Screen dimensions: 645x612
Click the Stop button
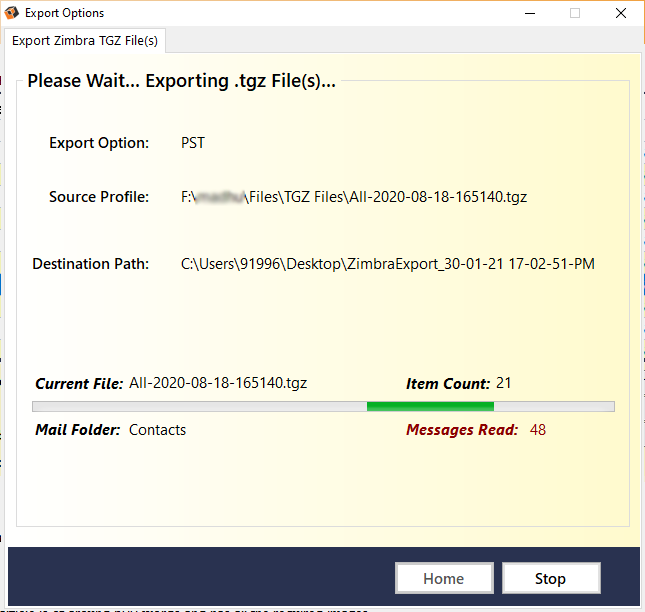(551, 578)
